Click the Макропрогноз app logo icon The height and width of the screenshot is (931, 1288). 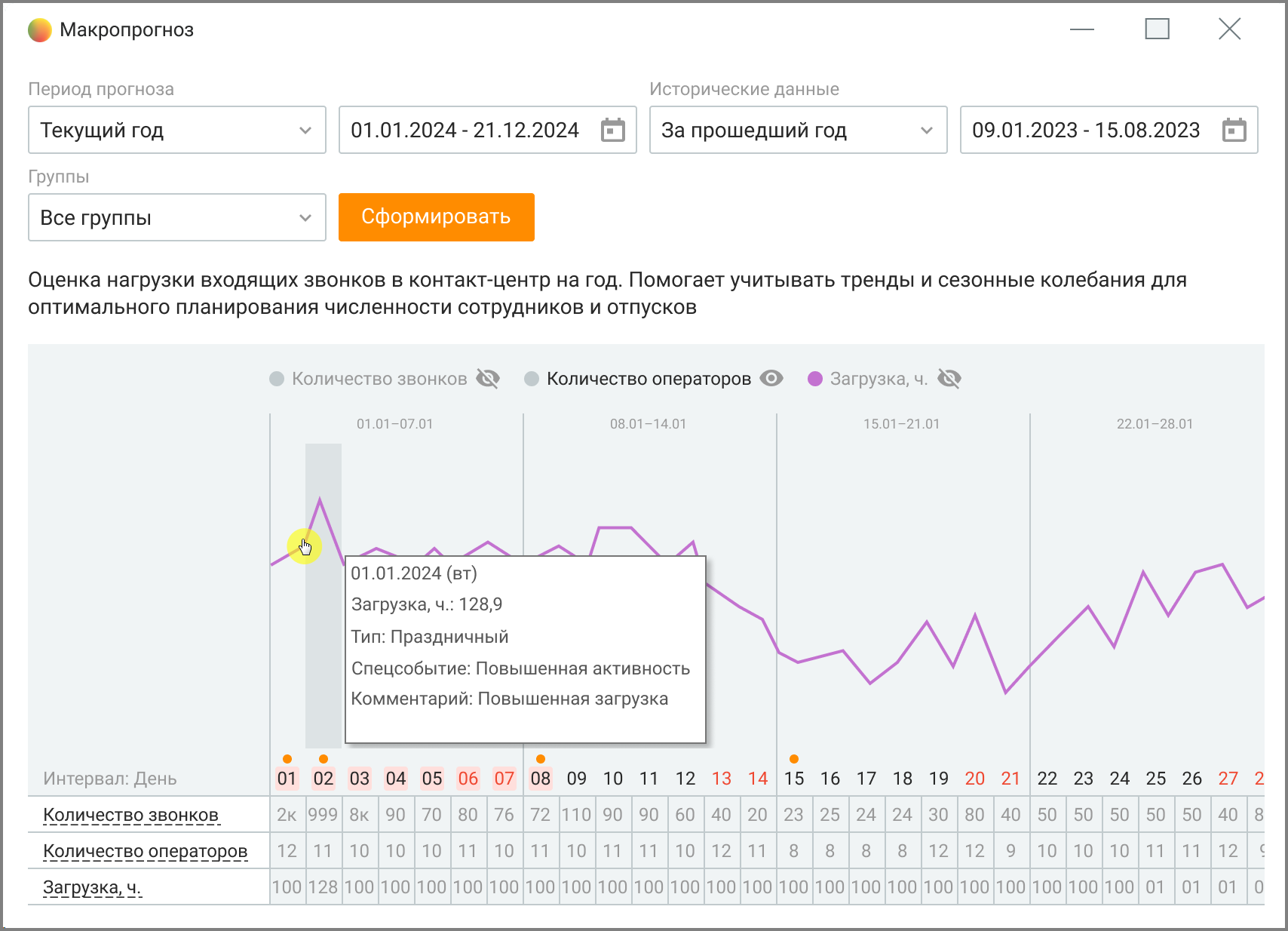[40, 30]
